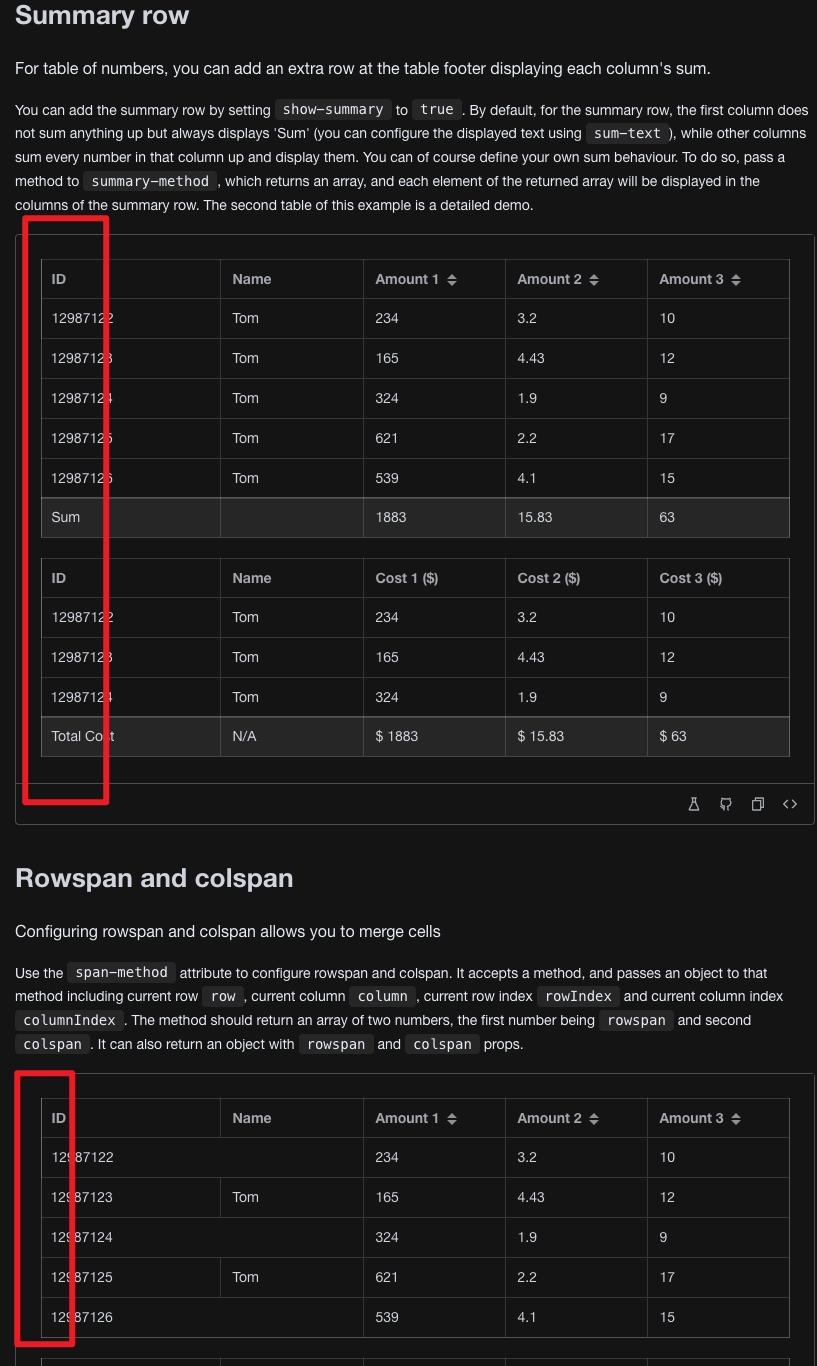817x1366 pixels.
Task: Sort Amount 1 in the rowspan table
Action: click(452, 1119)
